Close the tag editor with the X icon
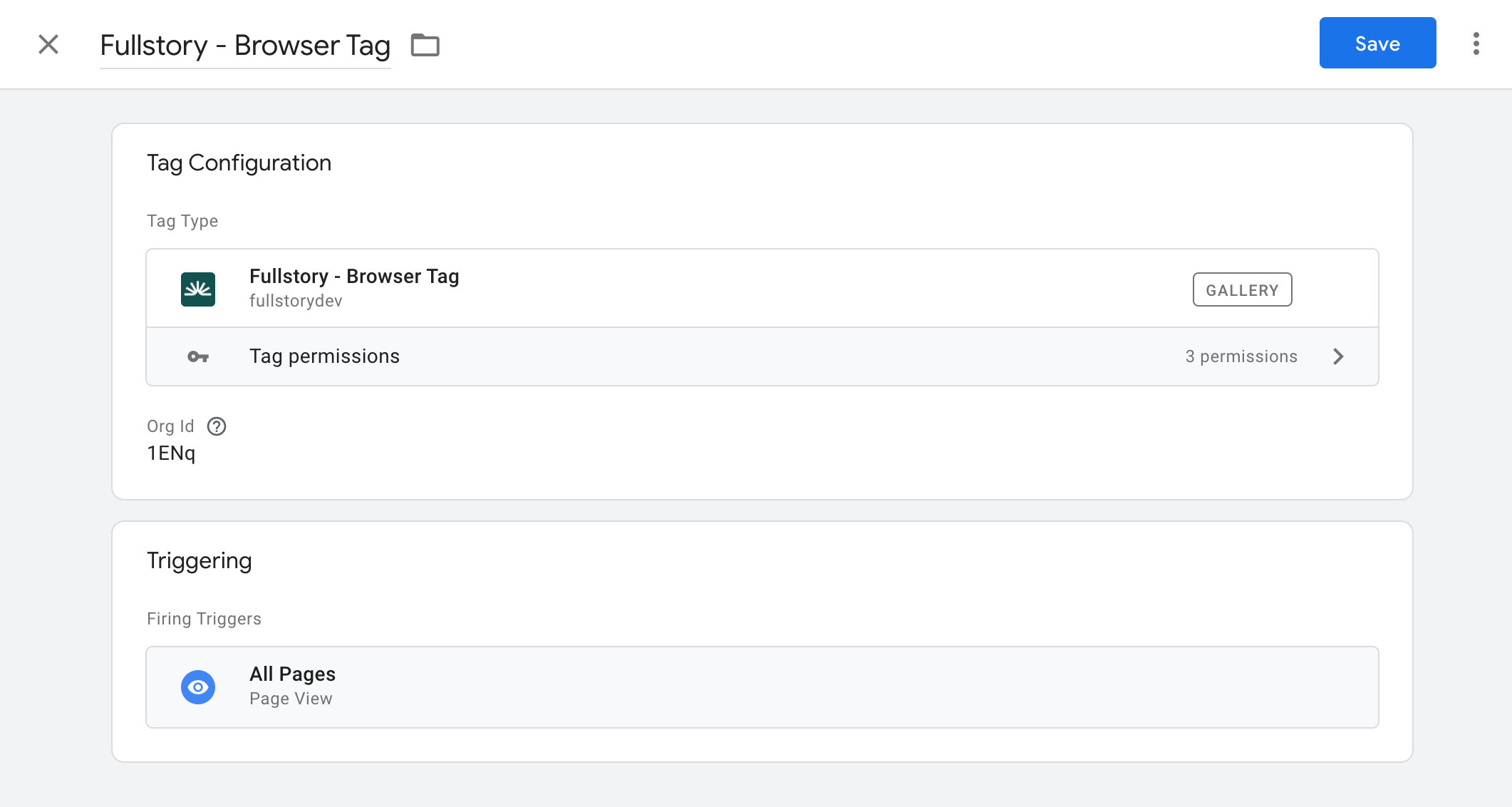 (x=48, y=44)
